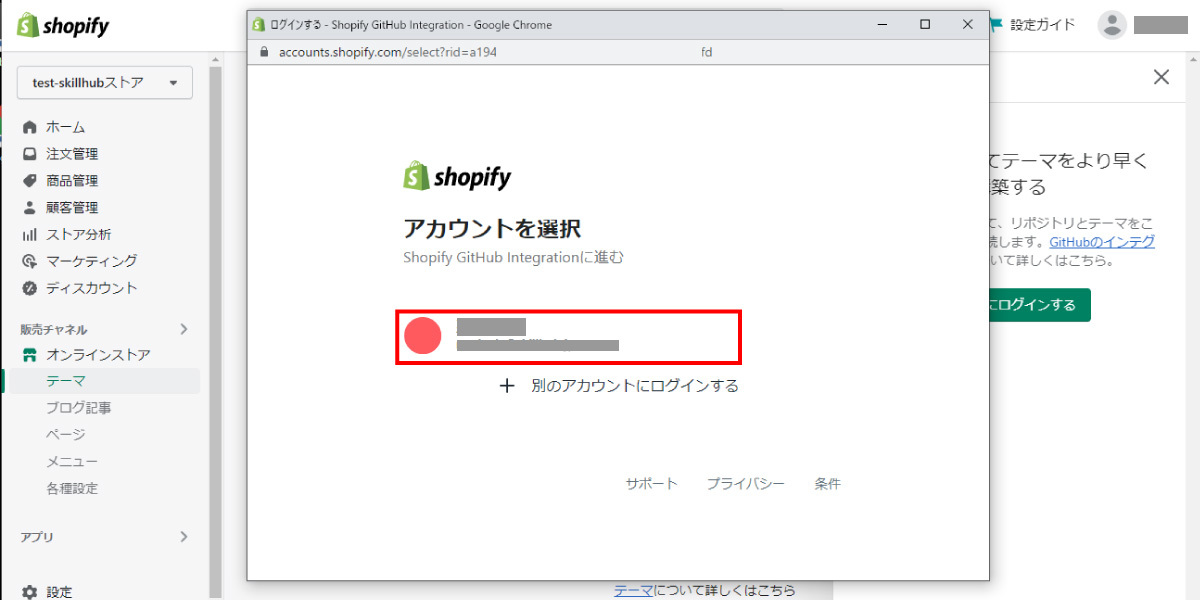The width and height of the screenshot is (1200, 600).
Task: Click the gear icon beside 設定
Action: click(29, 592)
